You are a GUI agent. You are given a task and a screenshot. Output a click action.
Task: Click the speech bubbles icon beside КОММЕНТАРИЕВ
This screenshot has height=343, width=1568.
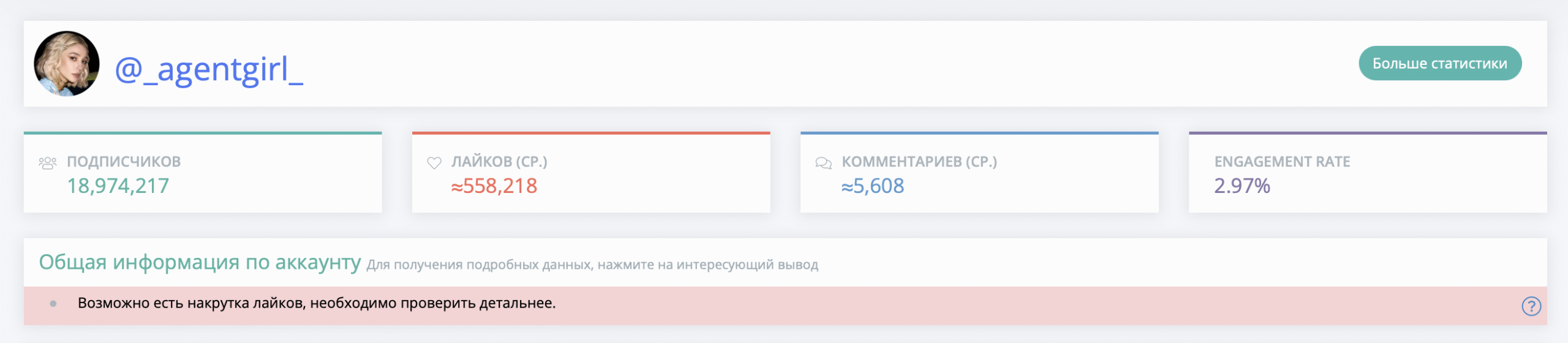pyautogui.click(x=823, y=163)
